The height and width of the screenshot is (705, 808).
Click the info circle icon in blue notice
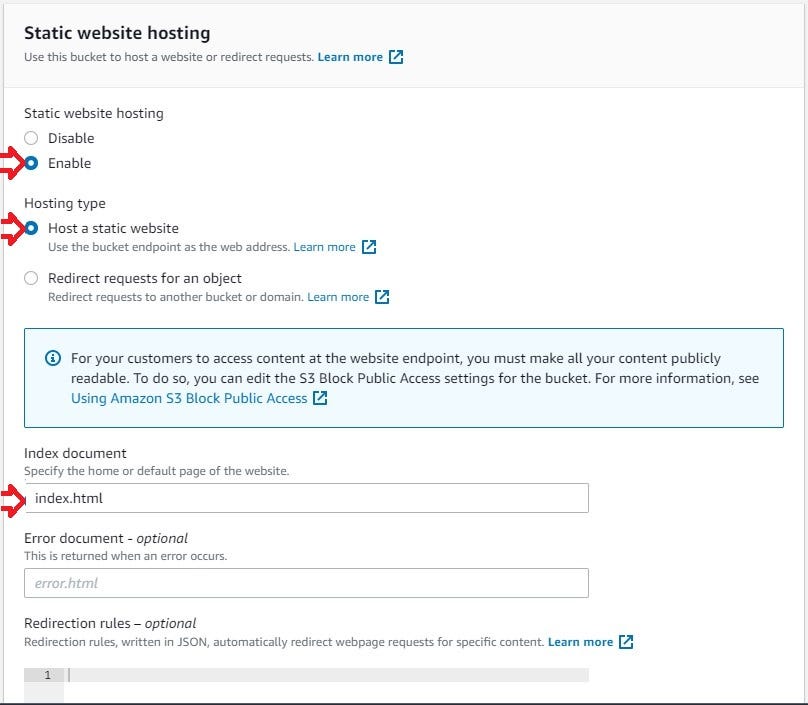pyautogui.click(x=53, y=358)
